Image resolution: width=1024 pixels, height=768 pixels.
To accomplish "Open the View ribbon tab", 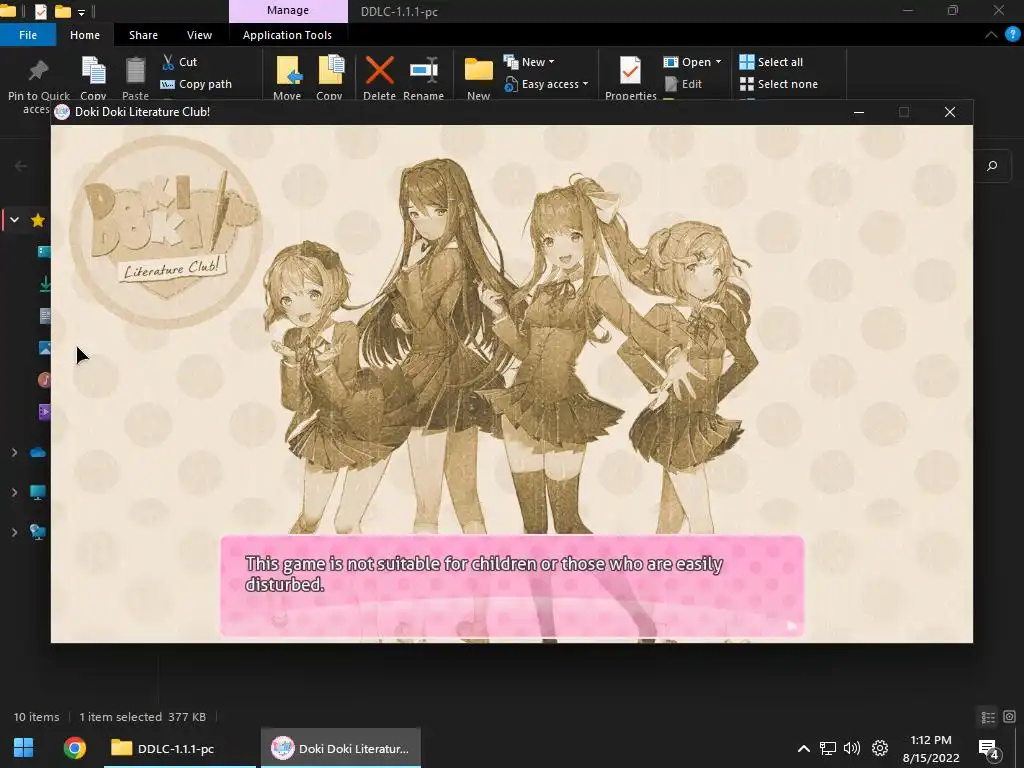I will point(199,35).
